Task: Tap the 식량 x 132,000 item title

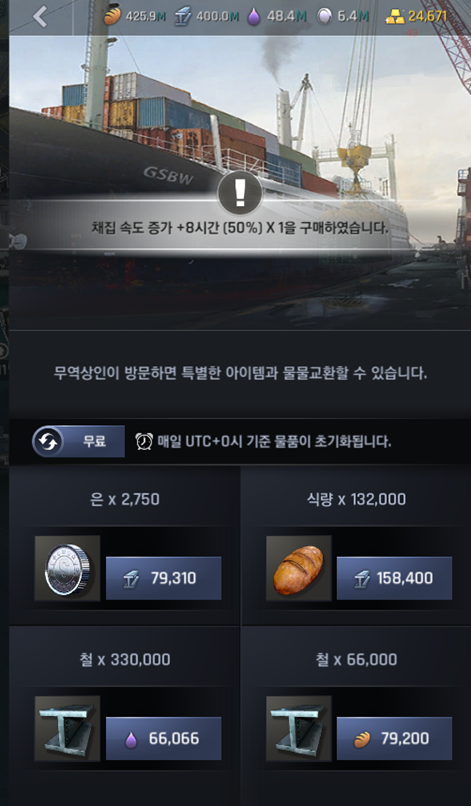Action: [x=356, y=499]
